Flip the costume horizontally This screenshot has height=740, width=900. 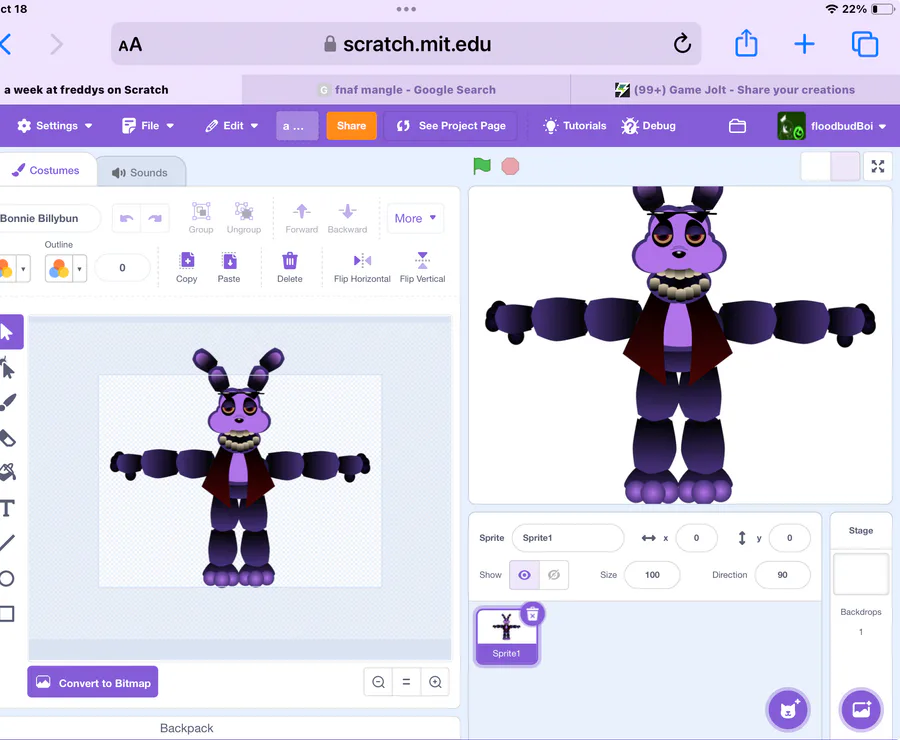[362, 267]
